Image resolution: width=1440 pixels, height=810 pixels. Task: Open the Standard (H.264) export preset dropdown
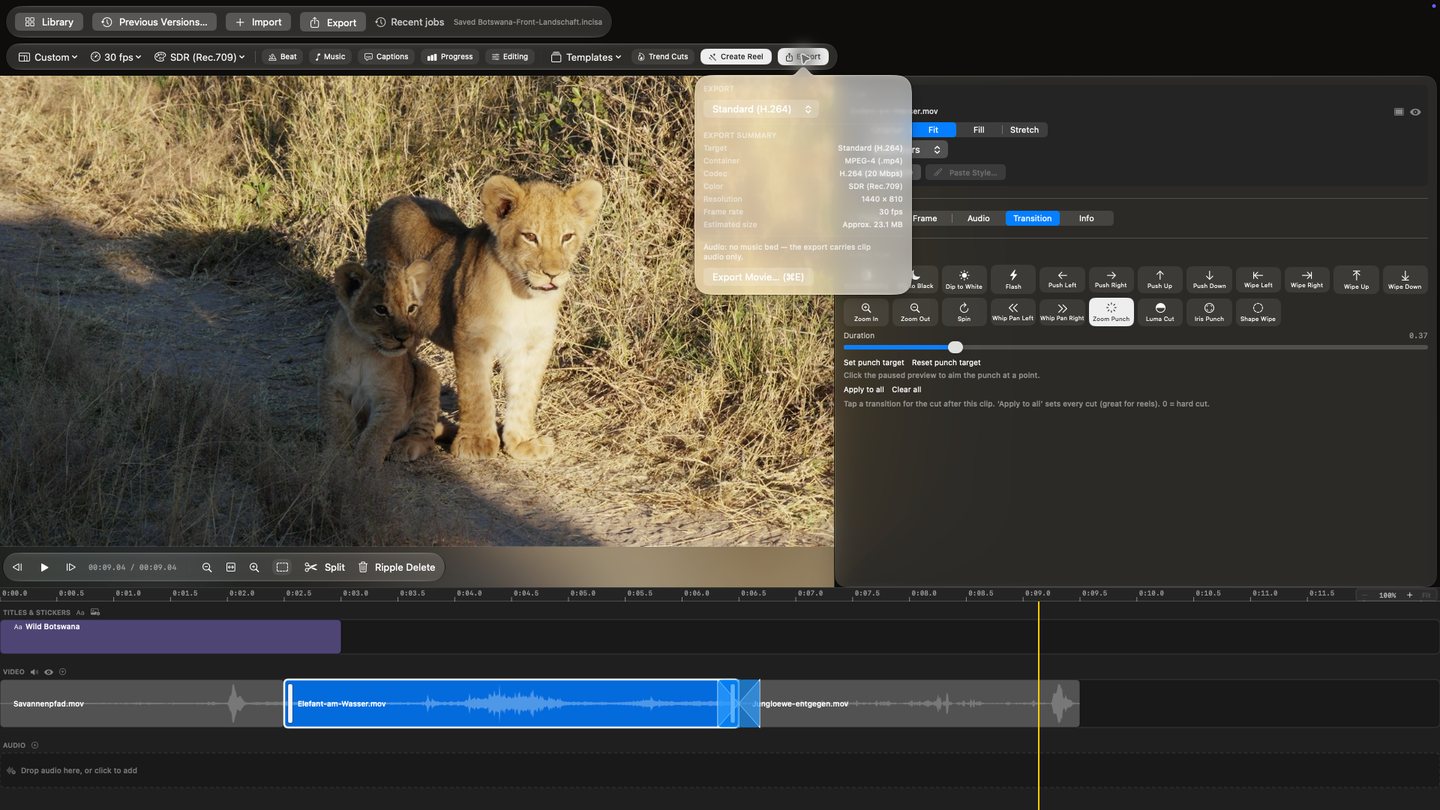click(761, 109)
